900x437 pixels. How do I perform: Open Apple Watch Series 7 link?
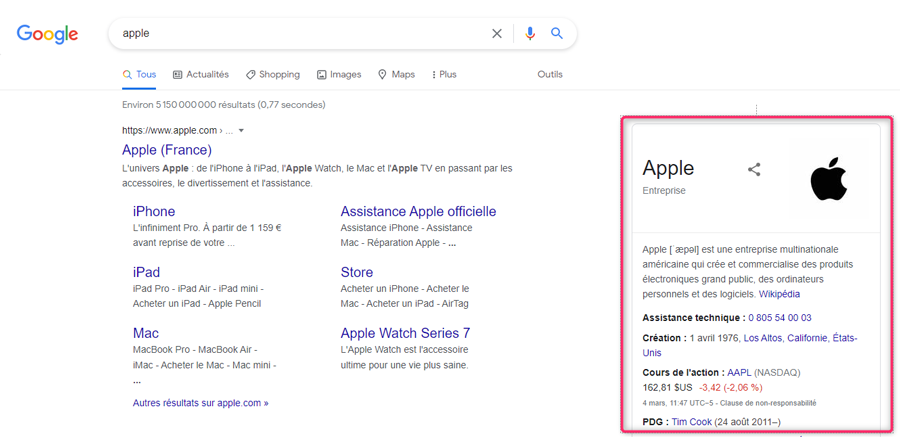[405, 333]
